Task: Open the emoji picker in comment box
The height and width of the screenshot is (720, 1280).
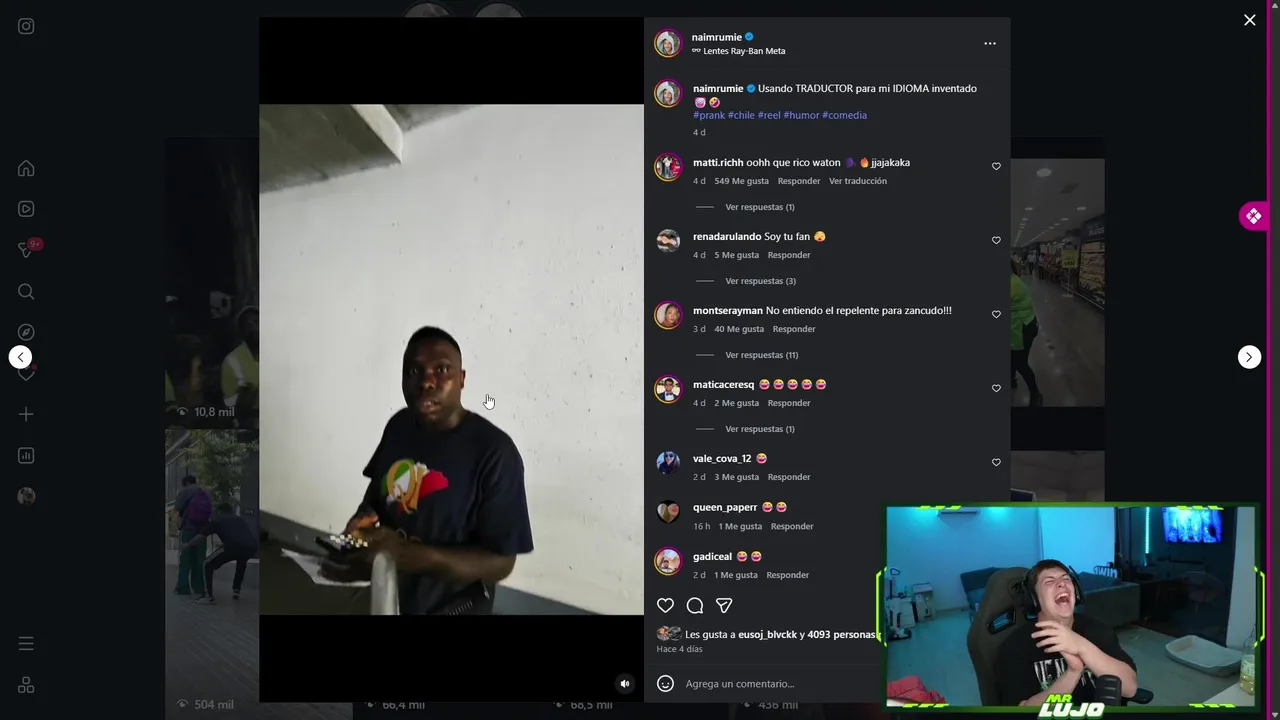Action: pos(665,684)
